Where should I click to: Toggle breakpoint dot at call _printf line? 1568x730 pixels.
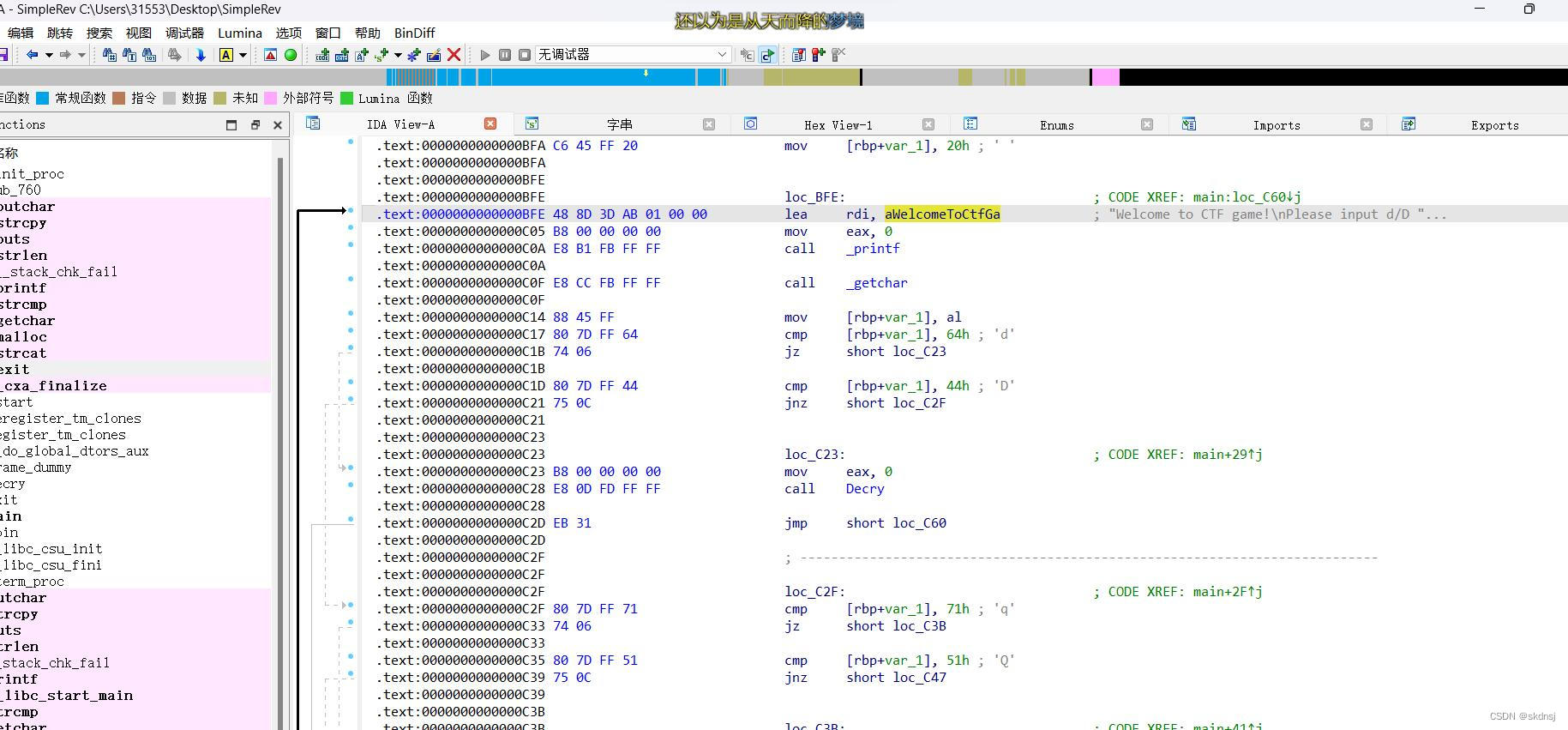(x=351, y=244)
